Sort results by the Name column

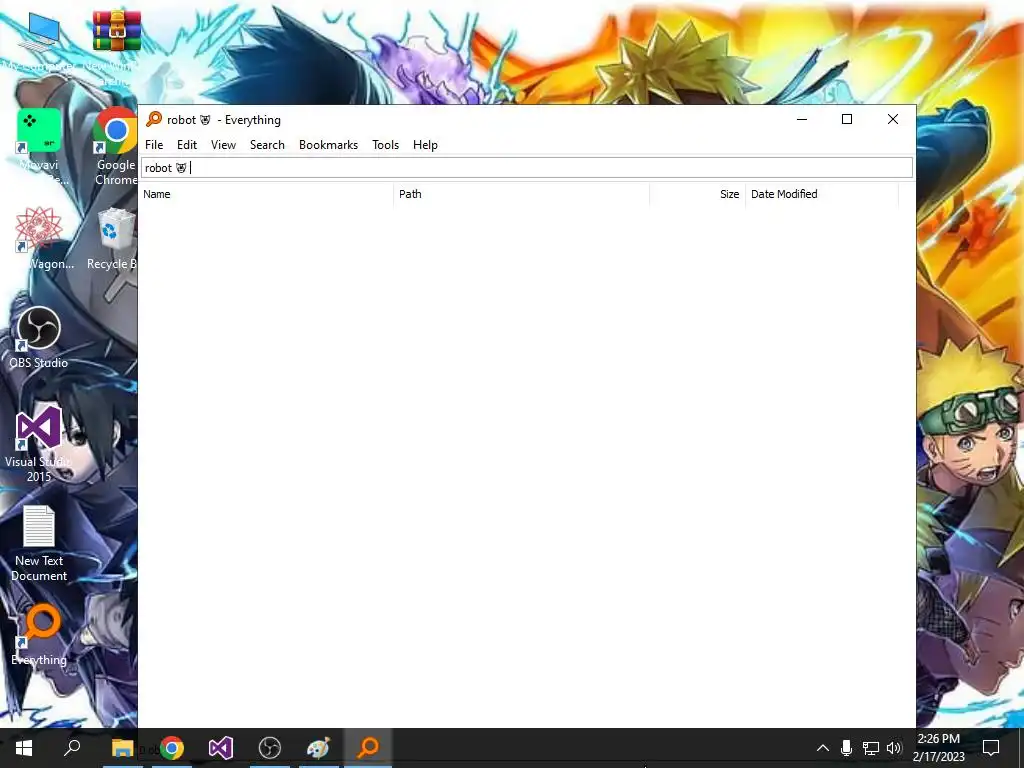click(x=266, y=194)
